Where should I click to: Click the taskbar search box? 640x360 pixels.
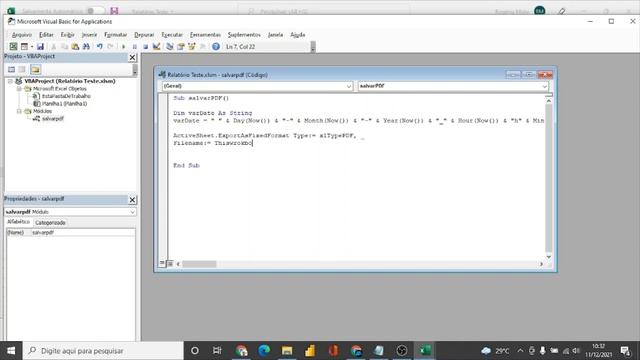point(103,351)
